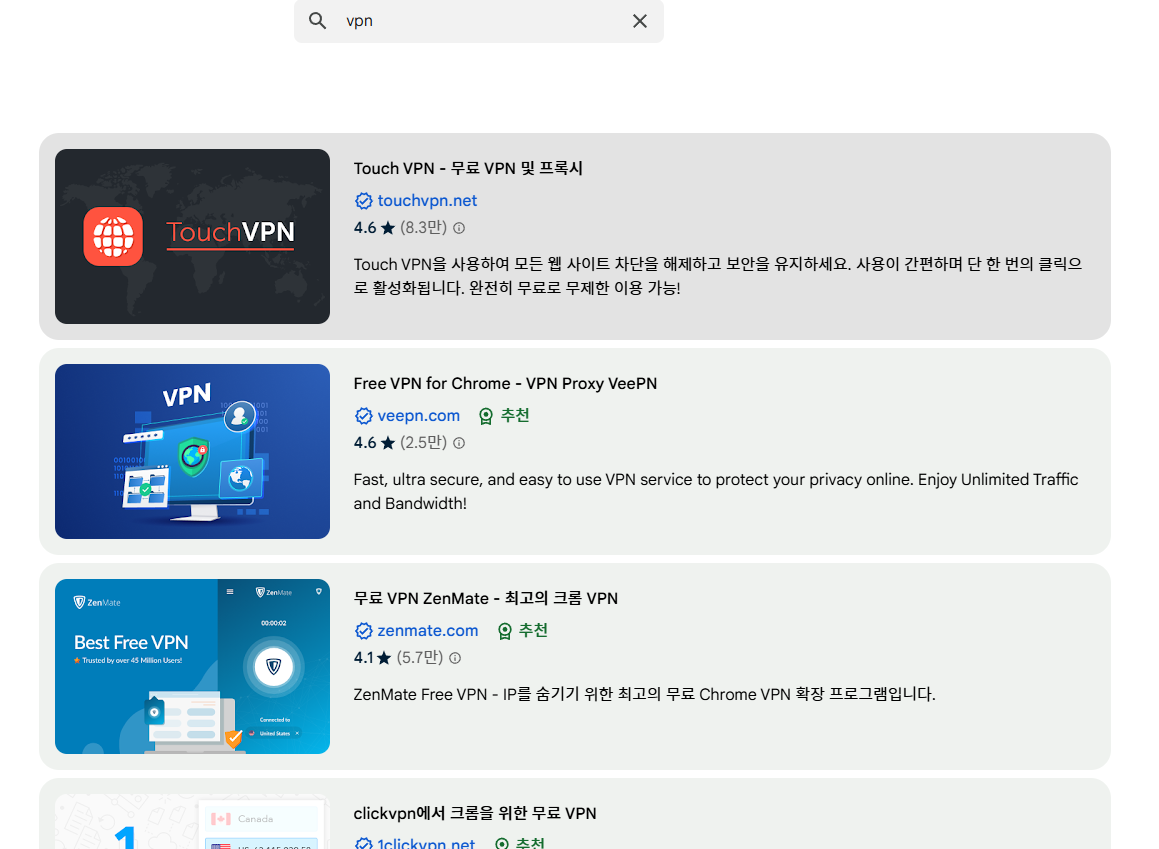Visit the veepn.com publisher link

click(x=418, y=416)
